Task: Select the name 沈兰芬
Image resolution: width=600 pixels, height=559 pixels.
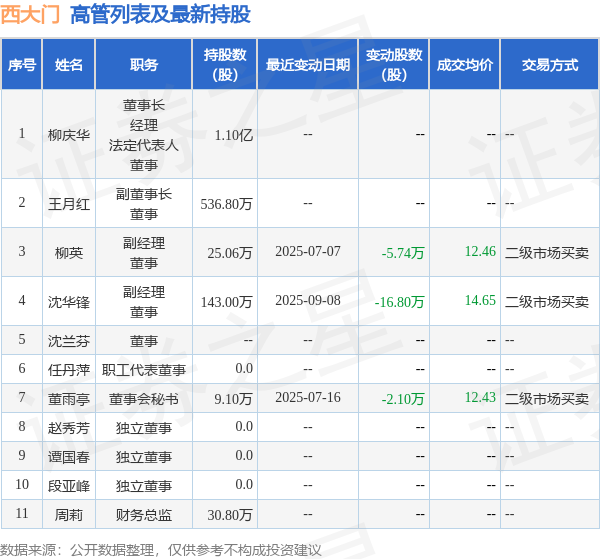Action: pyautogui.click(x=69, y=341)
